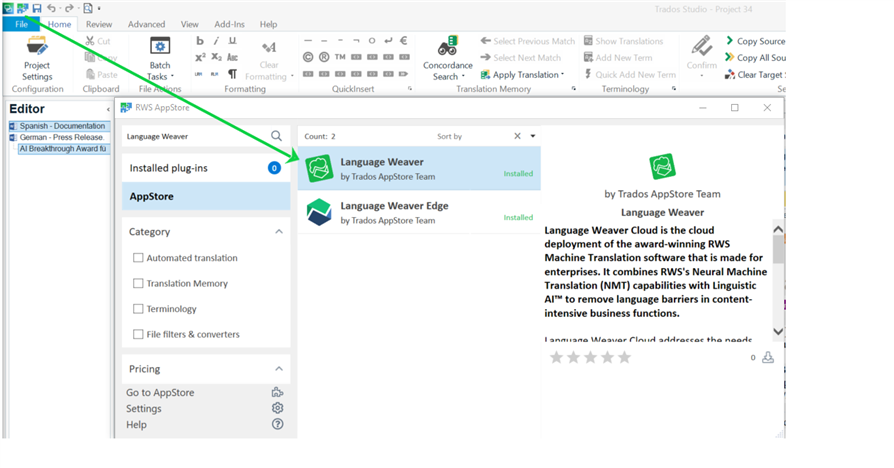The image size is (894, 468).
Task: Undo the last action
Action: [x=51, y=8]
